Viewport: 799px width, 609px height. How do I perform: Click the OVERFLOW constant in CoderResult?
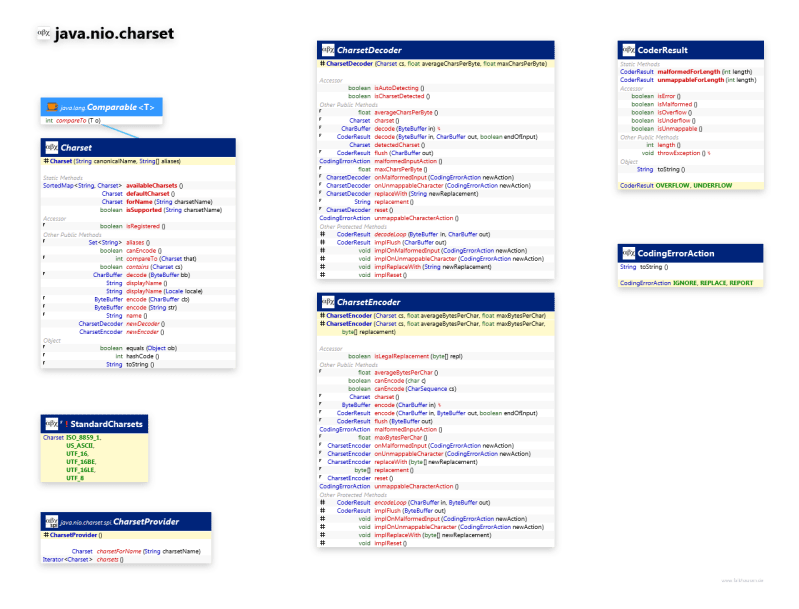click(672, 186)
